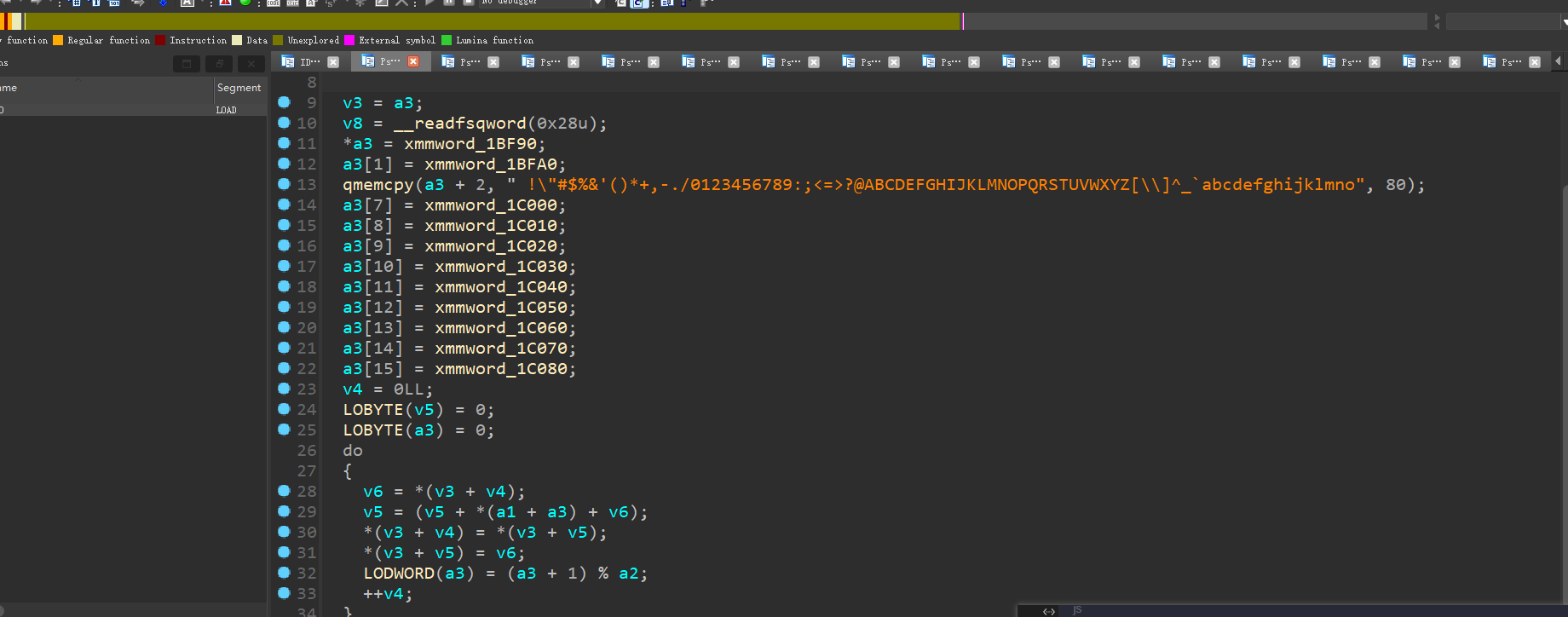Click the navigation band zoom arrows
1568x617 pixels.
point(1437,21)
